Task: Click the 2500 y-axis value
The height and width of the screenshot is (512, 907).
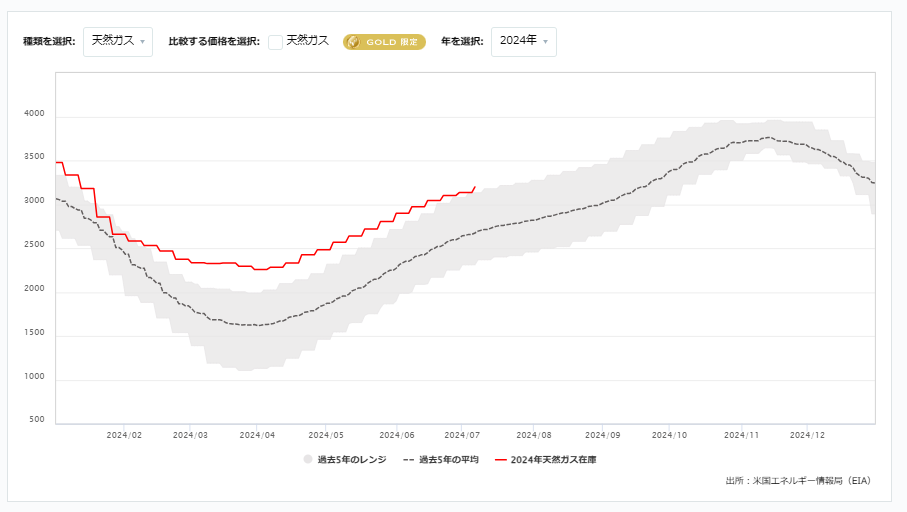Action: pos(34,245)
